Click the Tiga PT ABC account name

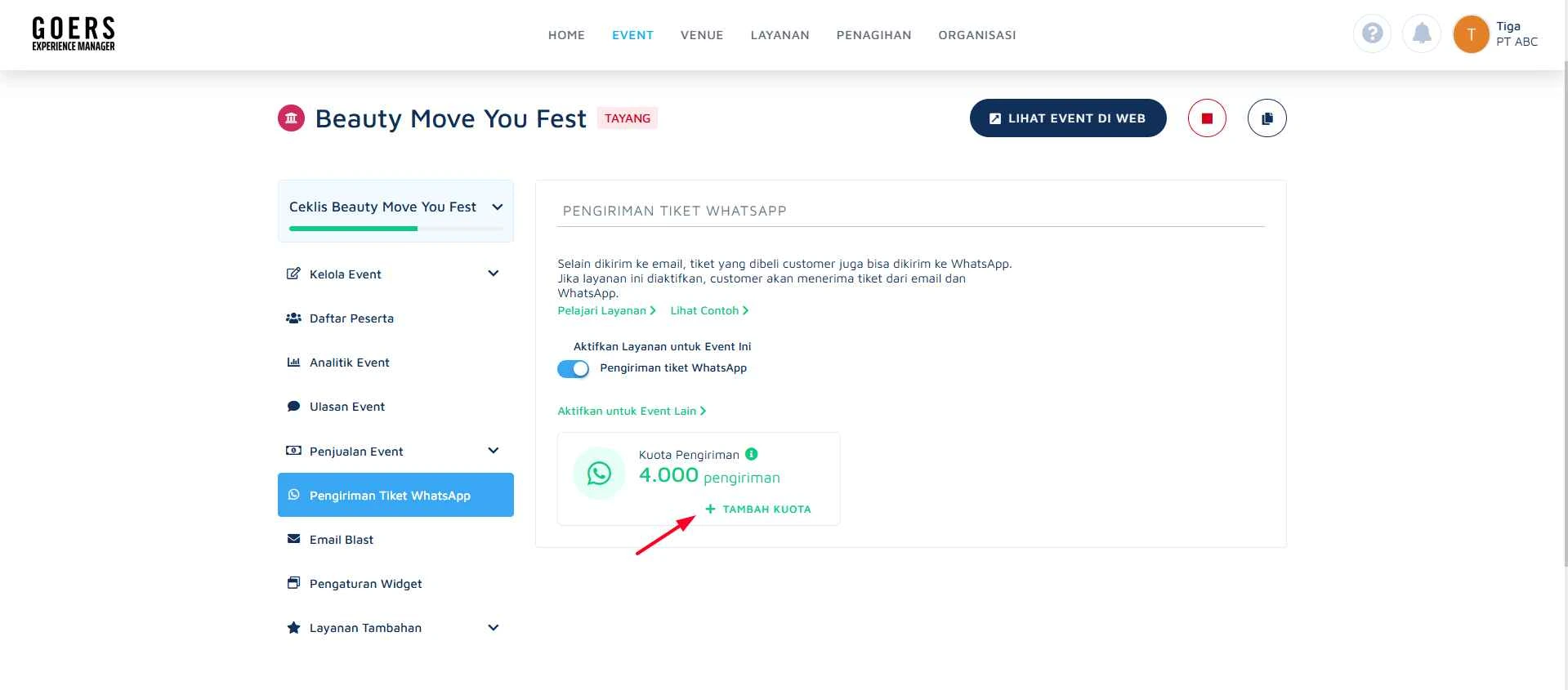pyautogui.click(x=1517, y=34)
